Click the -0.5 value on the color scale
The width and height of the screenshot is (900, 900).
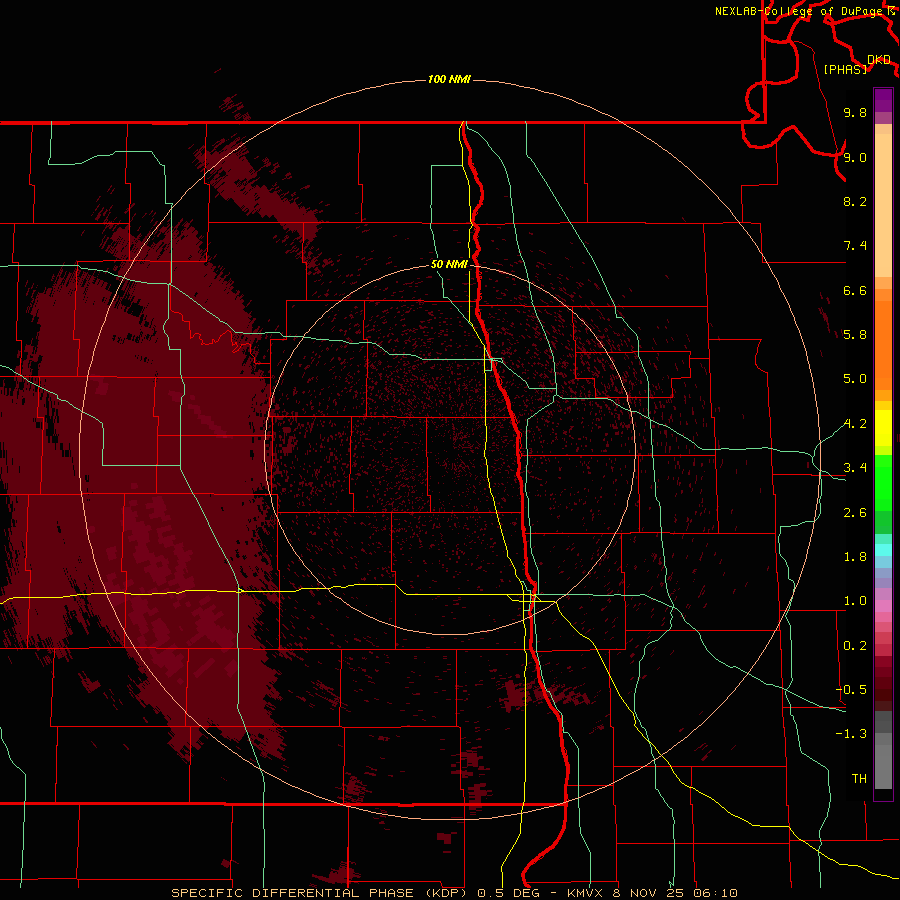[851, 690]
